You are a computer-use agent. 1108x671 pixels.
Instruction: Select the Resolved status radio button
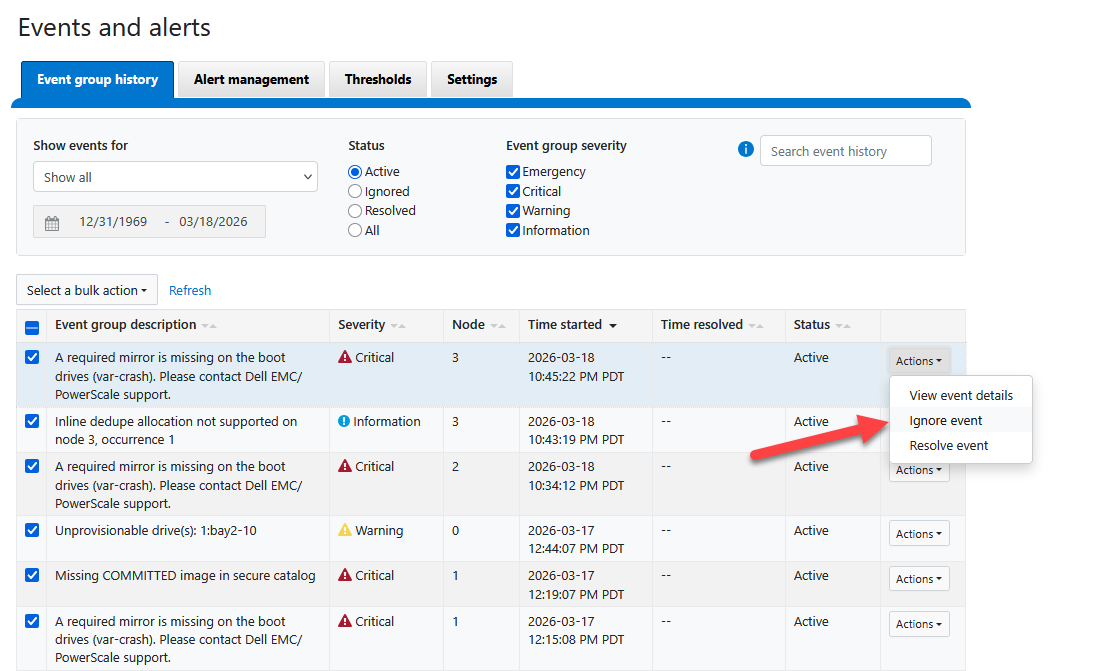[x=355, y=211]
